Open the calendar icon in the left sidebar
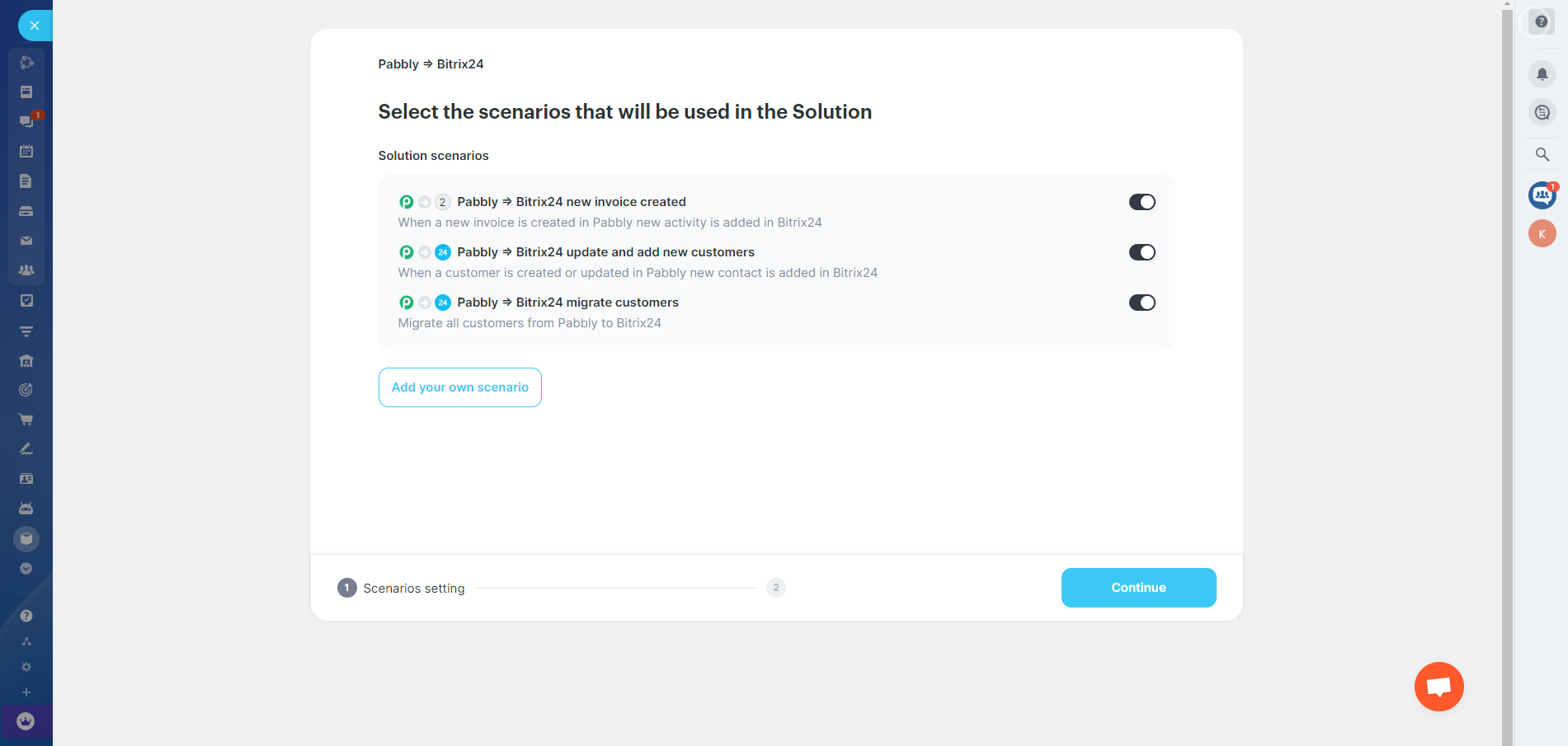This screenshot has width=1568, height=746. click(26, 152)
